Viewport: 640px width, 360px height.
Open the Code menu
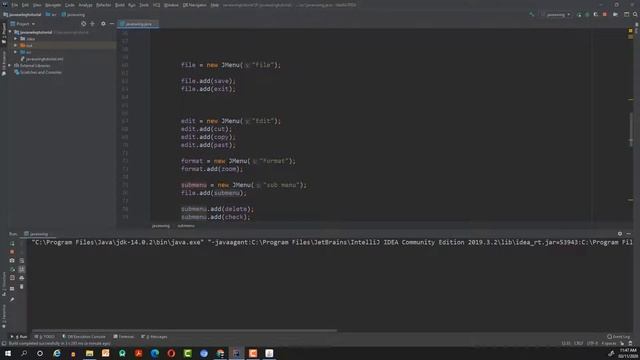point(70,5)
